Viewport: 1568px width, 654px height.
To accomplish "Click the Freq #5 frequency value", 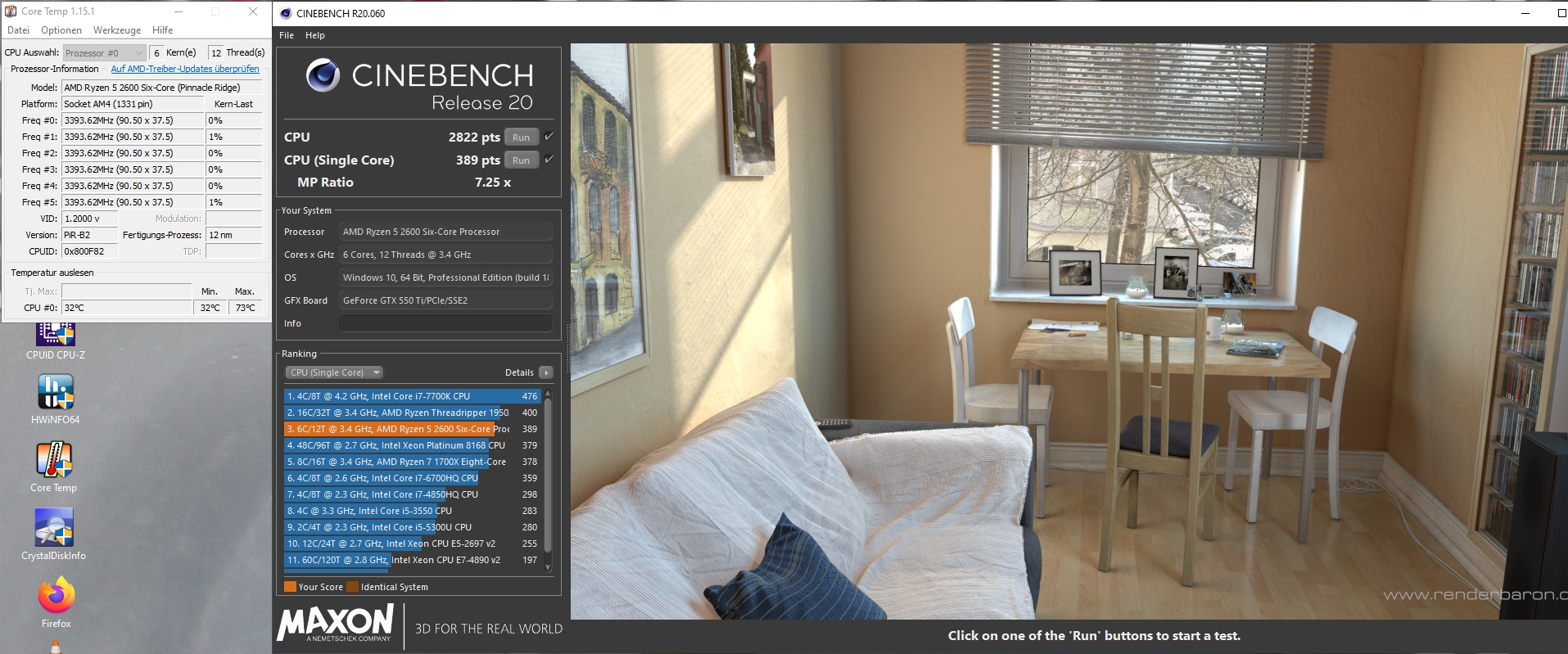I will coord(133,202).
